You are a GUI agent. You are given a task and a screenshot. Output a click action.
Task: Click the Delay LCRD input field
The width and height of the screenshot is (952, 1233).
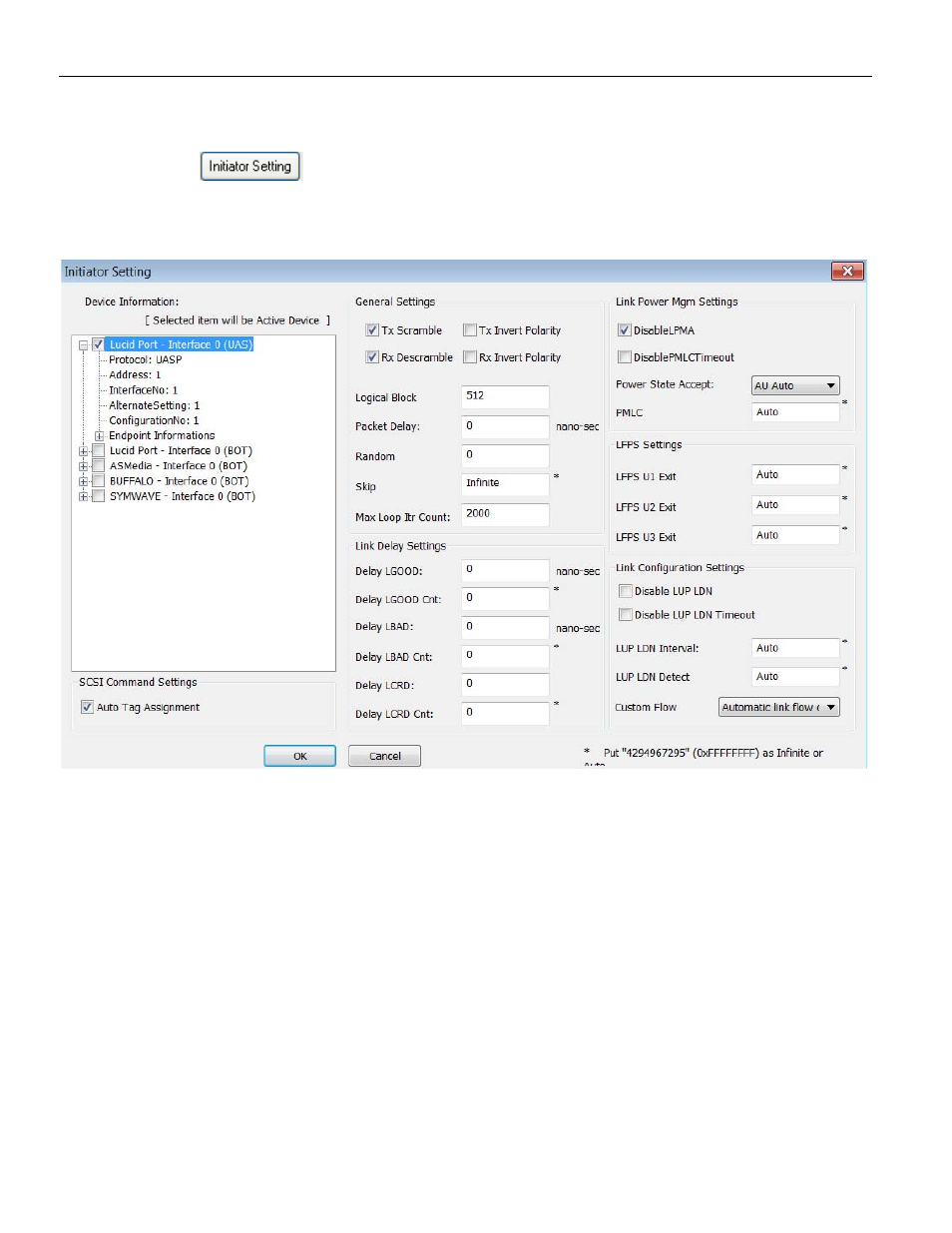(x=505, y=684)
